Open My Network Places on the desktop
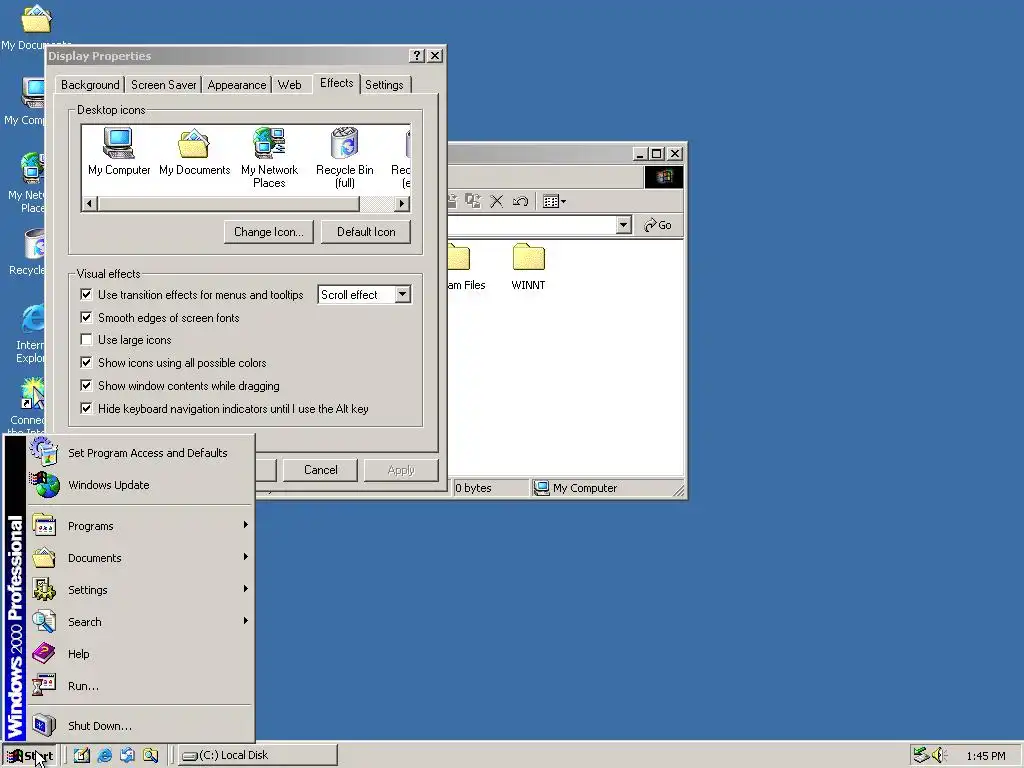Screen dimensions: 1024x768 pos(29,183)
